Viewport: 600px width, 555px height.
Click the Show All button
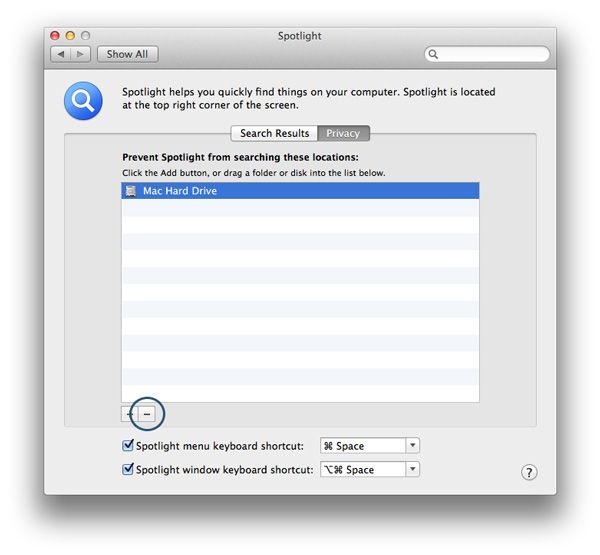click(x=127, y=54)
